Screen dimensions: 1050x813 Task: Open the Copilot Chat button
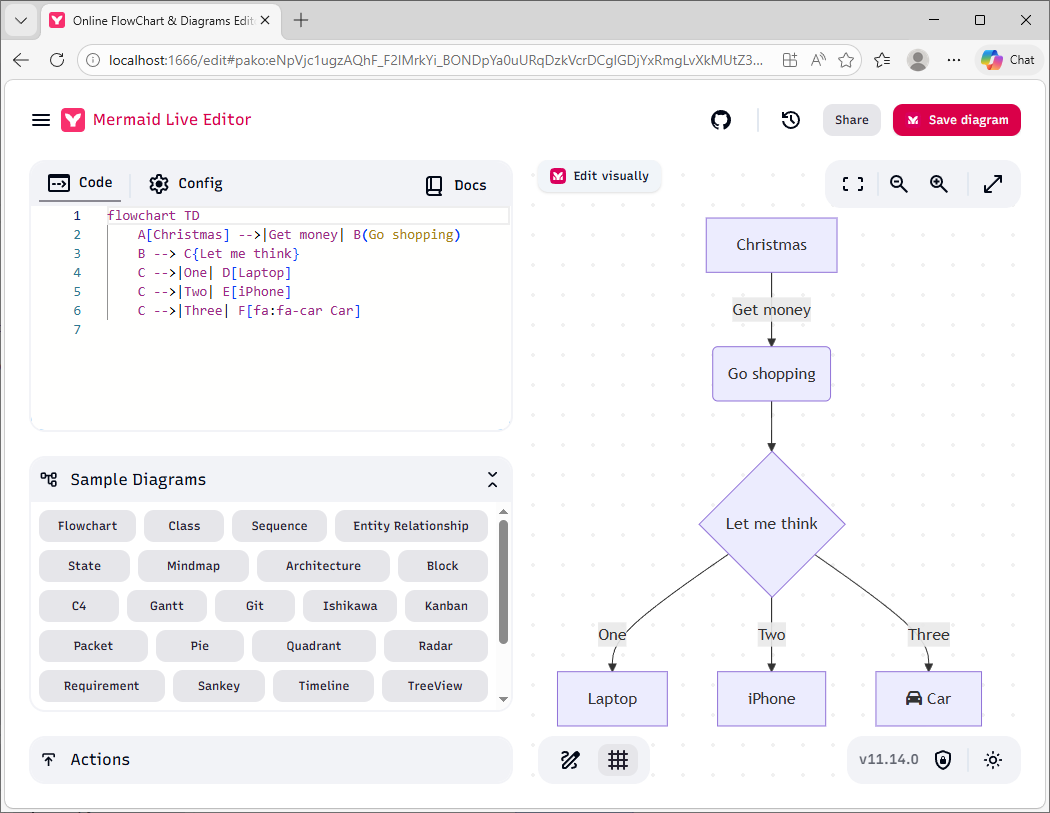(x=1008, y=60)
